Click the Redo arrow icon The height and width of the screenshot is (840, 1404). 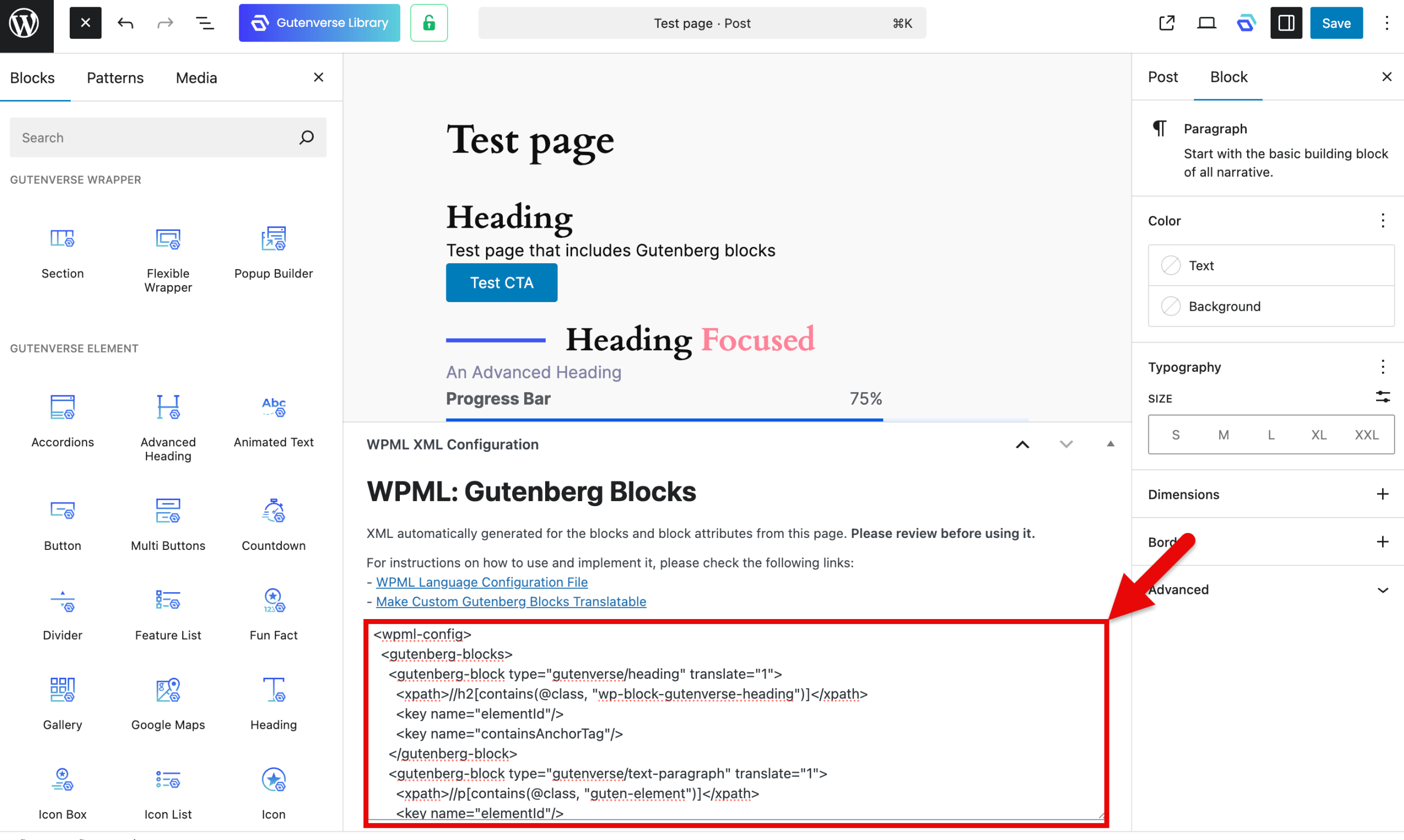(165, 23)
